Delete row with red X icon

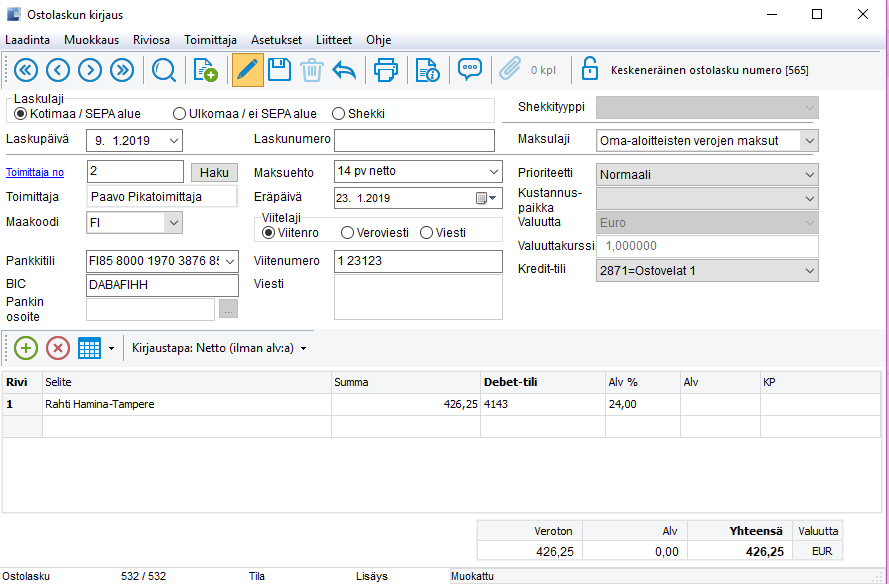(x=58, y=348)
